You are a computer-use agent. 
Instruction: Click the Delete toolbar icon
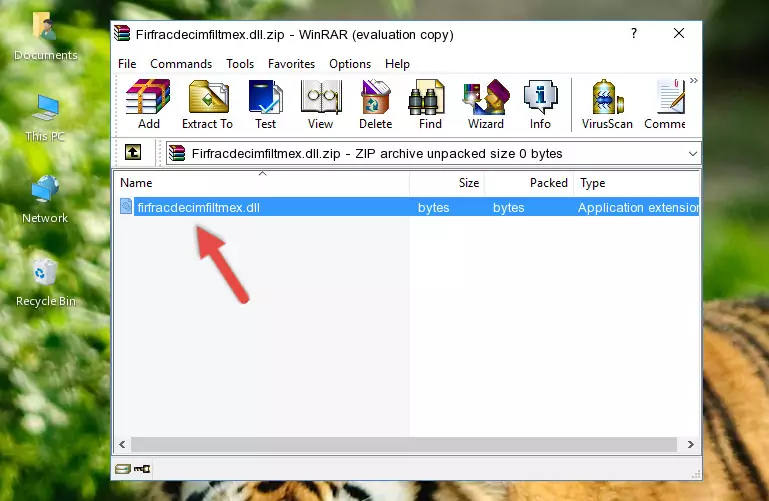[375, 104]
